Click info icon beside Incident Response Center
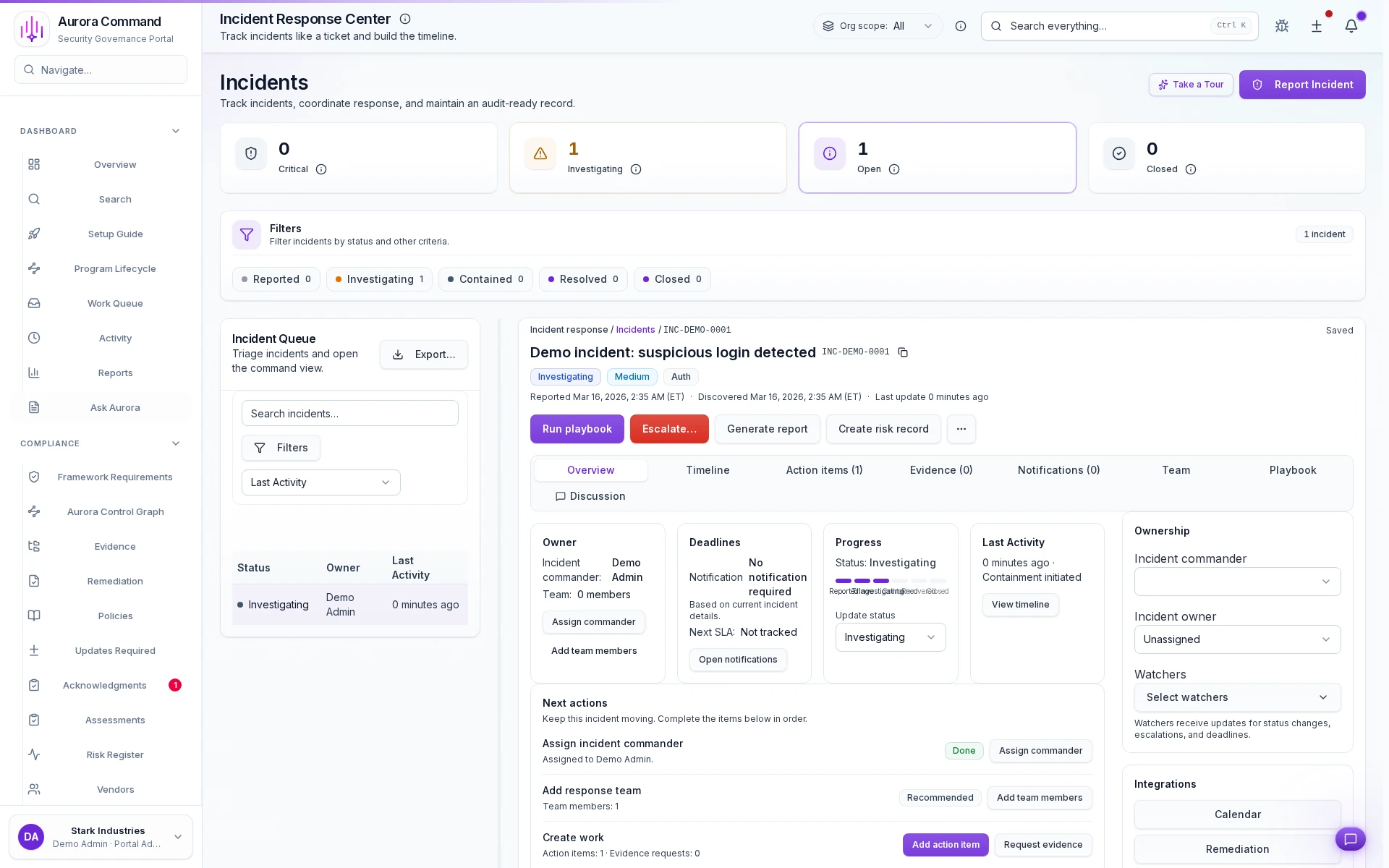The width and height of the screenshot is (1389, 868). coord(405,19)
